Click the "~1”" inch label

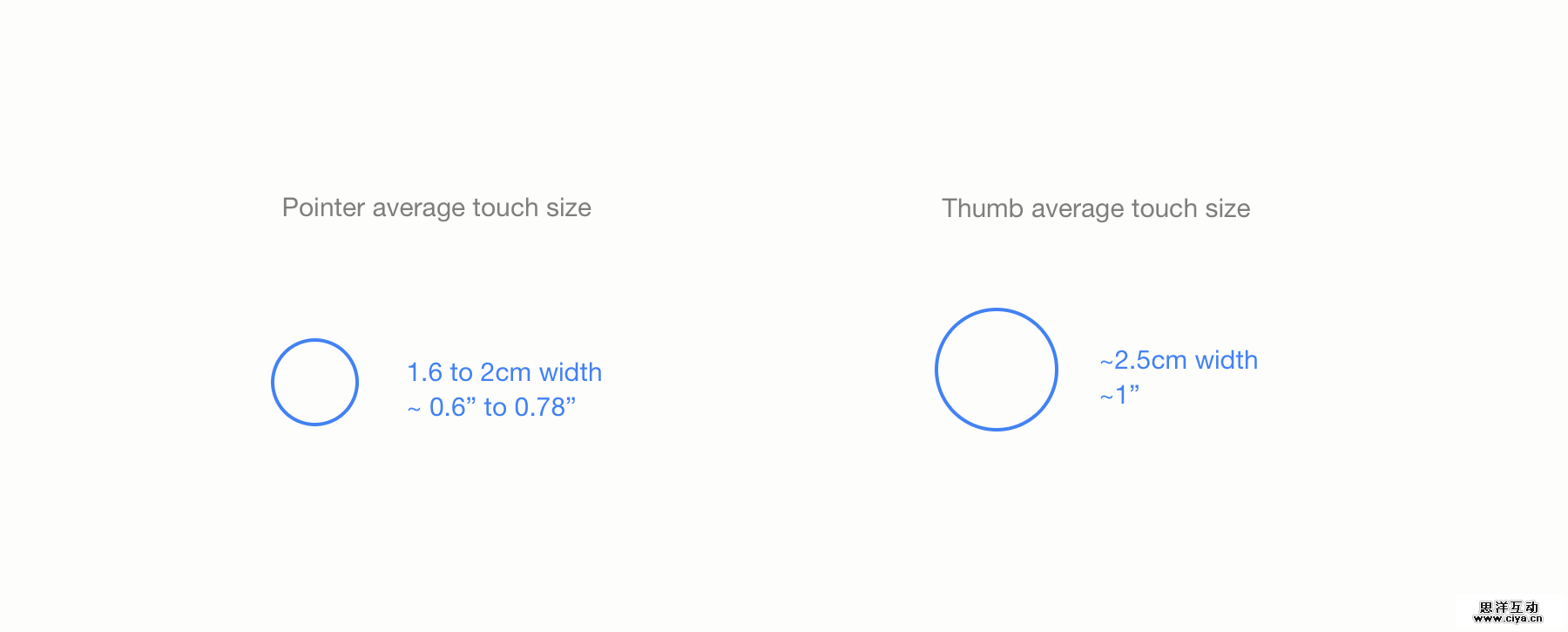point(1119,395)
